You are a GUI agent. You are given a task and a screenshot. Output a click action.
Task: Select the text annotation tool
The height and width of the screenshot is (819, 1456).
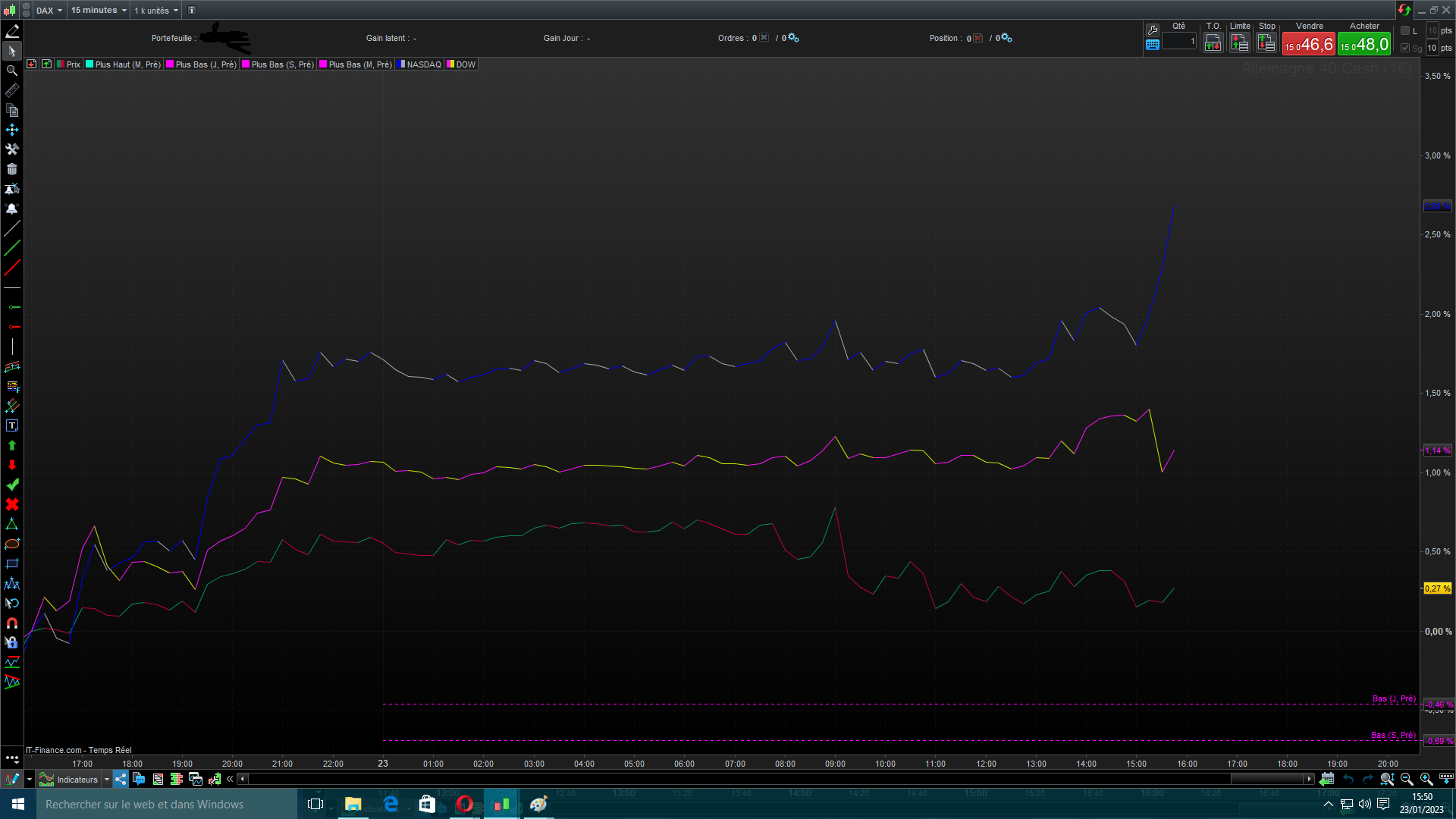click(12, 425)
